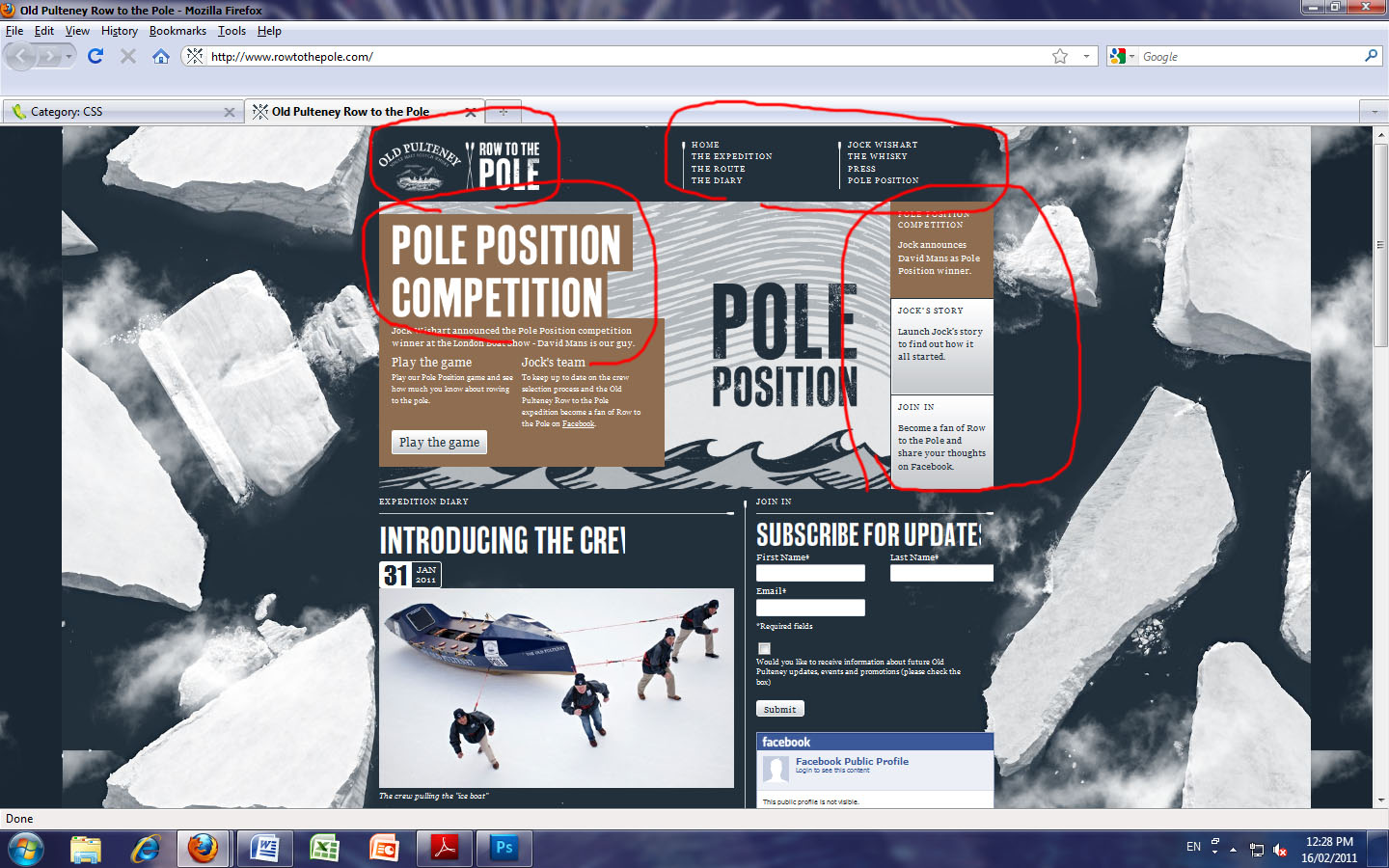Select the Jock's Story side panel
Screen dimensions: 1389x868
point(941,346)
